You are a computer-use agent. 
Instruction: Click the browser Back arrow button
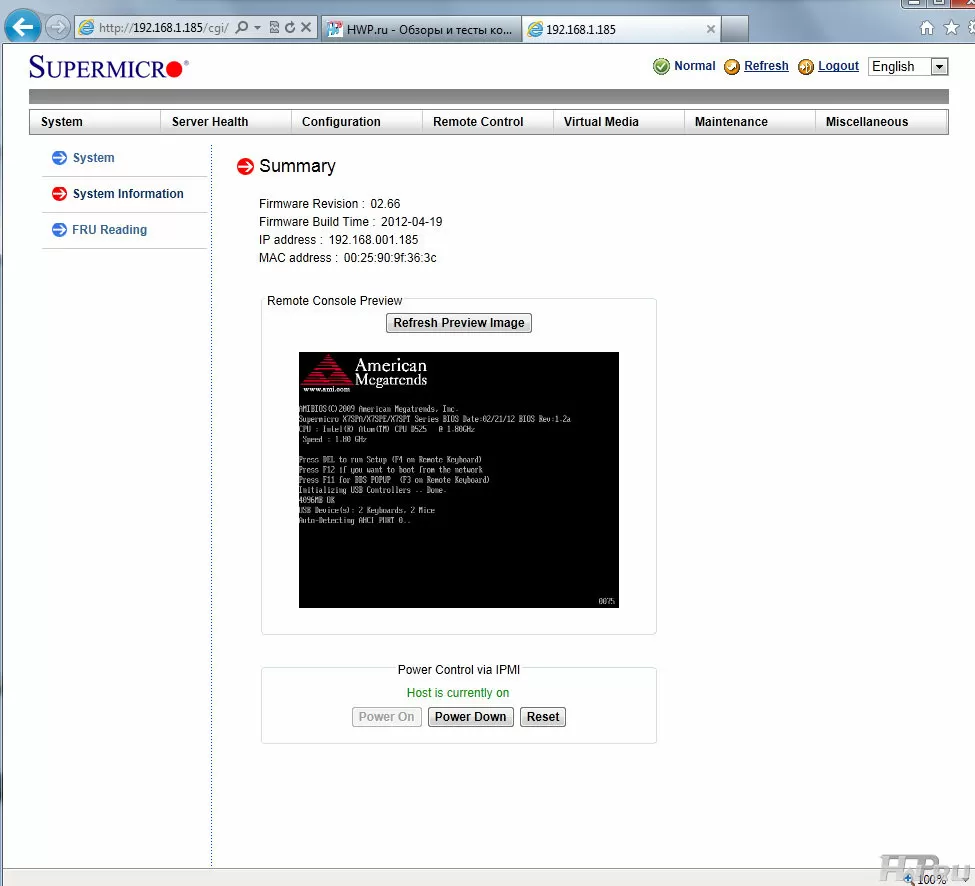click(x=23, y=27)
